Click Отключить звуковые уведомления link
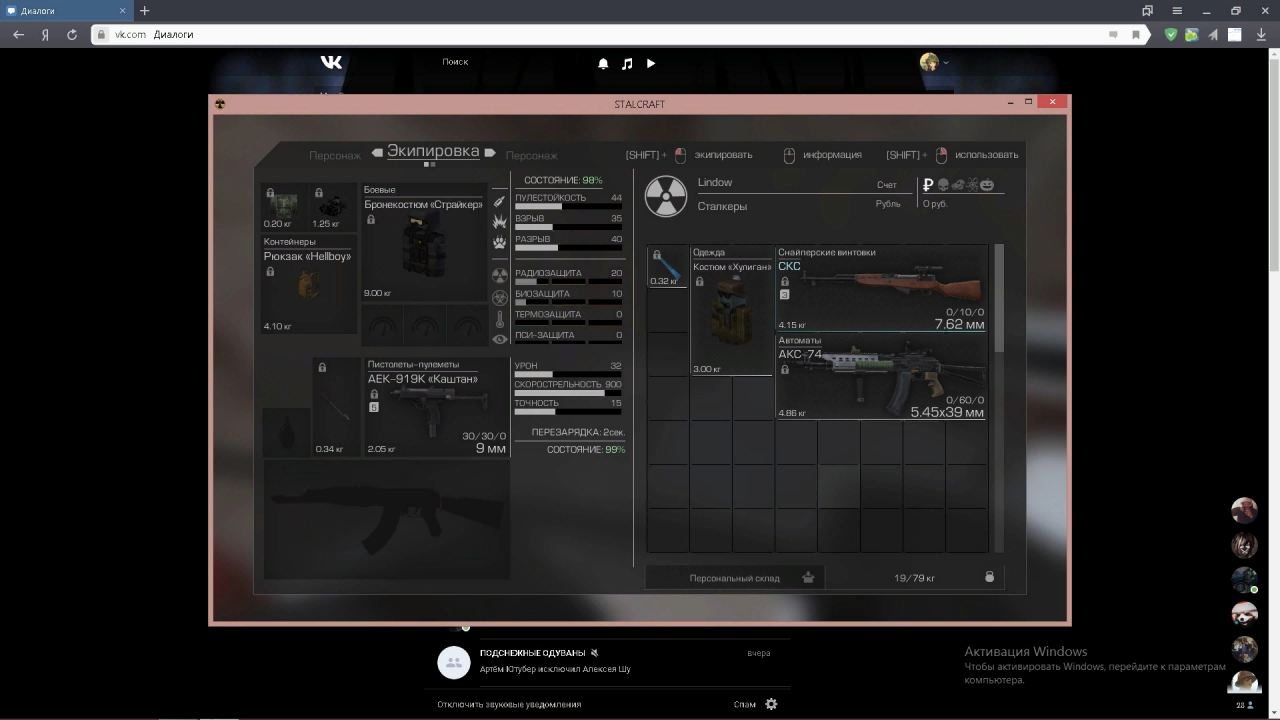This screenshot has width=1280, height=720. point(509,704)
